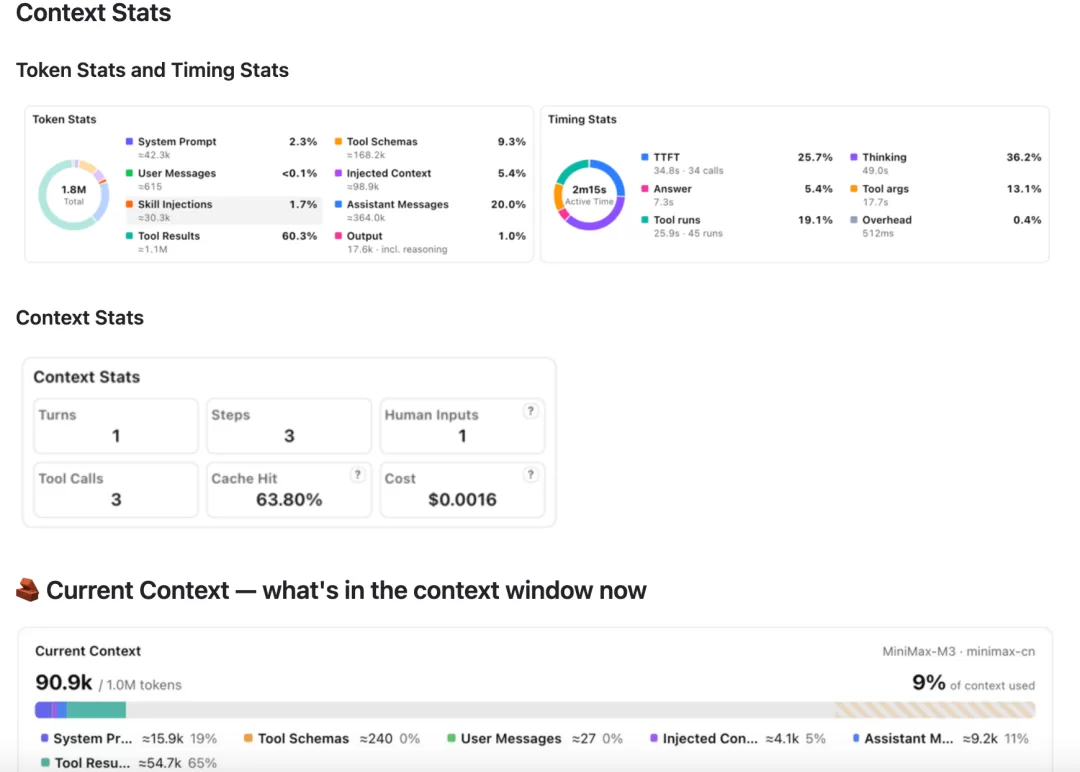Select the Turns stat card
Screen dimensions: 1080x772
coord(116,426)
